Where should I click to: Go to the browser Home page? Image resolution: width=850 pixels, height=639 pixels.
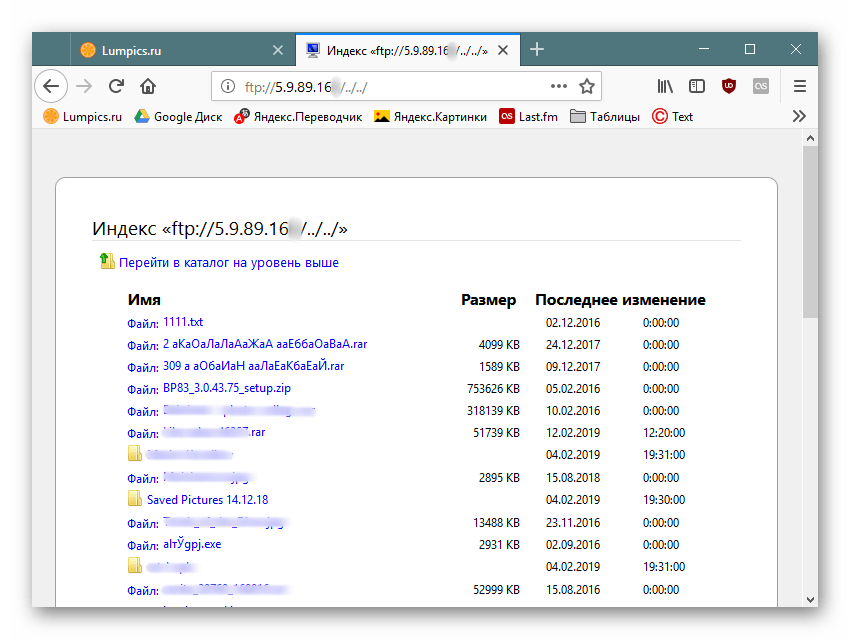click(148, 86)
